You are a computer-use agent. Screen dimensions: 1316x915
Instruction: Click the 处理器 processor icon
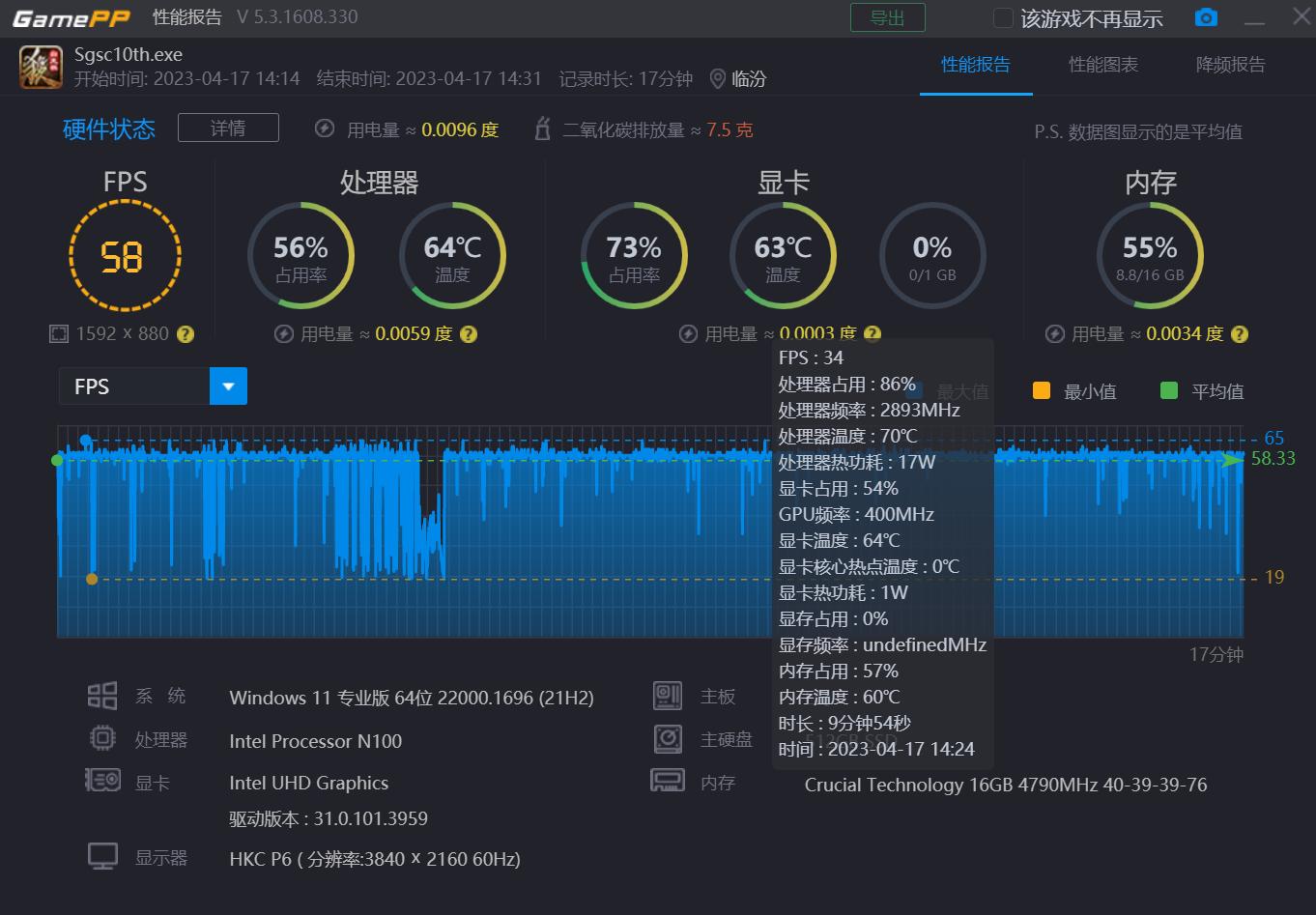tap(103, 738)
